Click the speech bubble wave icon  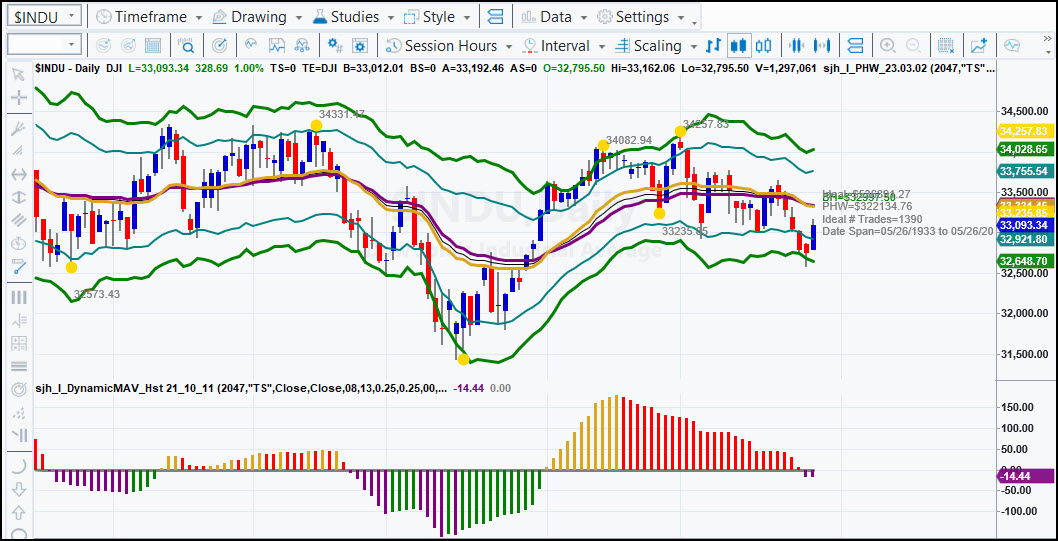(x=1012, y=46)
